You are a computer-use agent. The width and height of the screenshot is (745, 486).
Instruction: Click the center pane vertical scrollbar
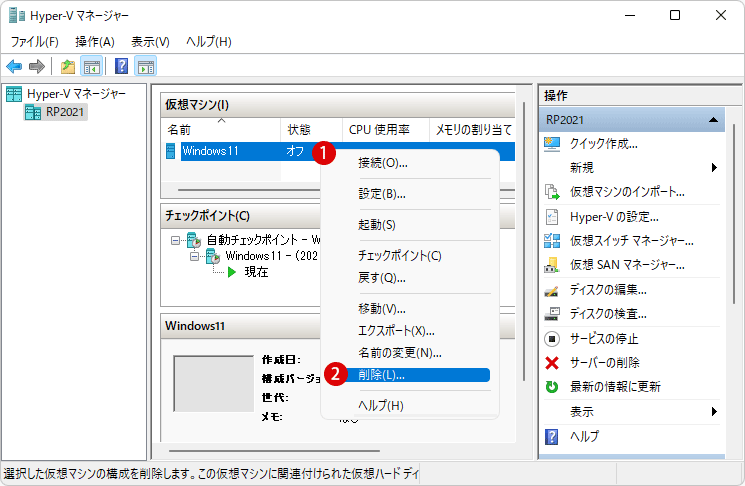pos(524,241)
